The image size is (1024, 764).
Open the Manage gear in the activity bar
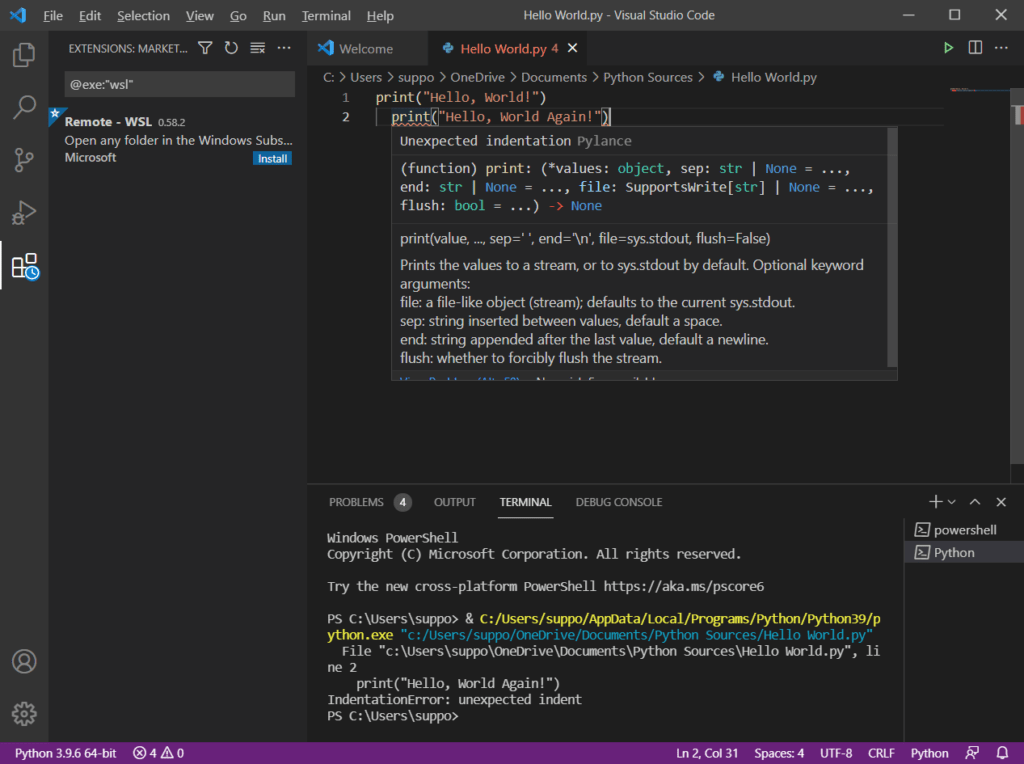(24, 713)
